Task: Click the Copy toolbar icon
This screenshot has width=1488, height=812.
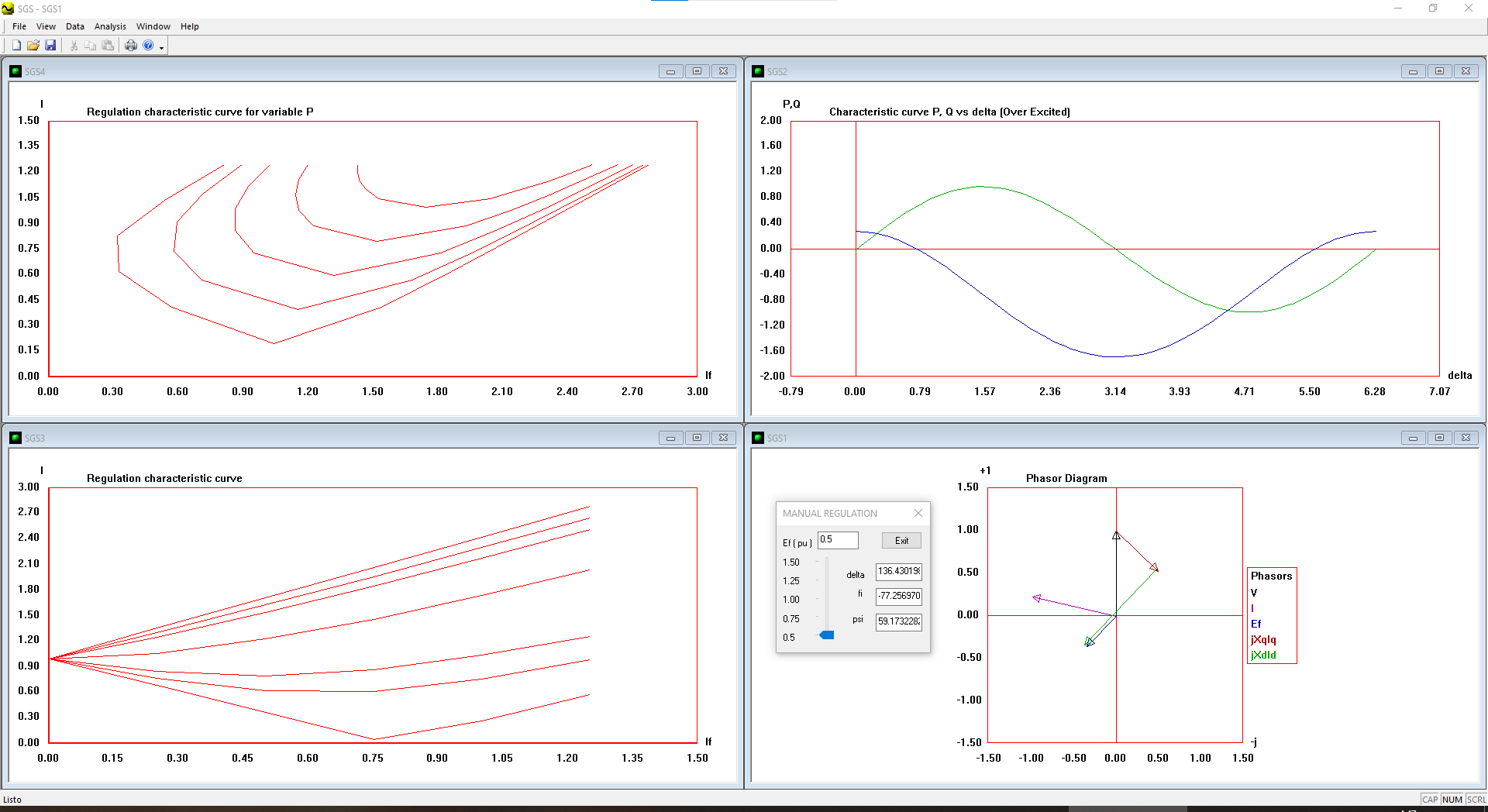Action: coord(91,46)
